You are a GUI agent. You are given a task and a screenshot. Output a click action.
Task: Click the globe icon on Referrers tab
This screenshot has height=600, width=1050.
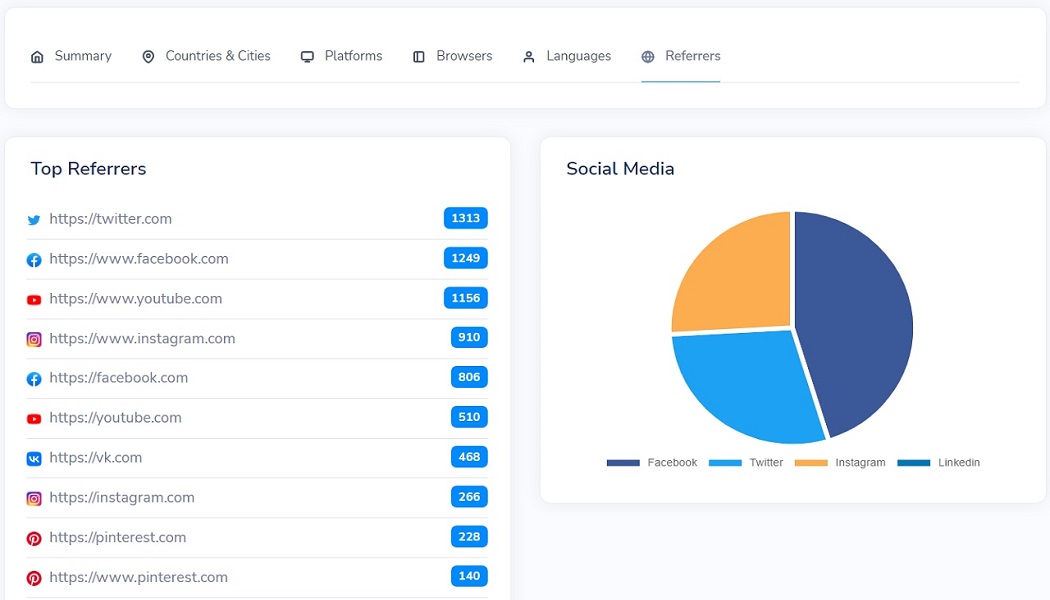tap(648, 57)
